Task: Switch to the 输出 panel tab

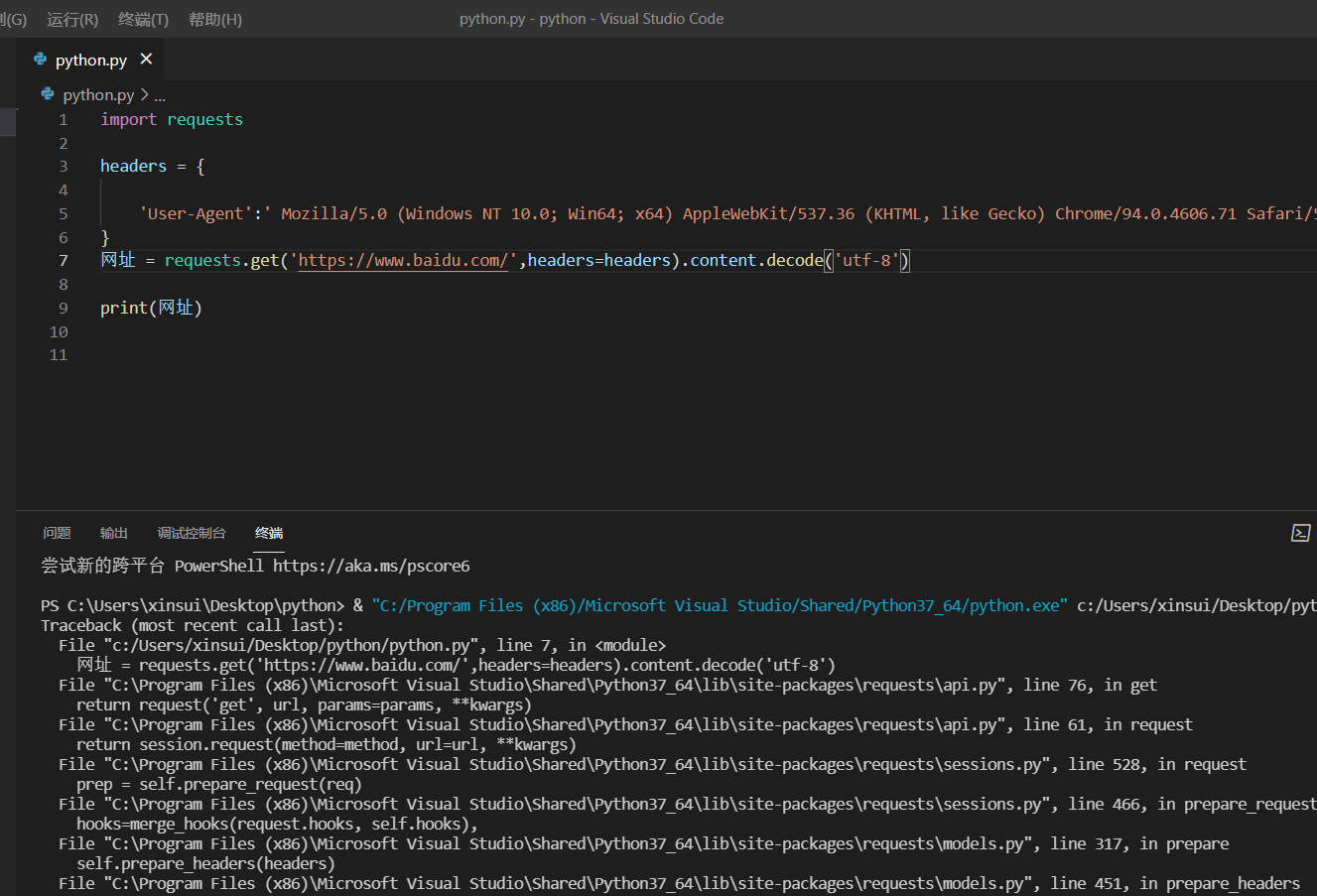Action: point(114,533)
